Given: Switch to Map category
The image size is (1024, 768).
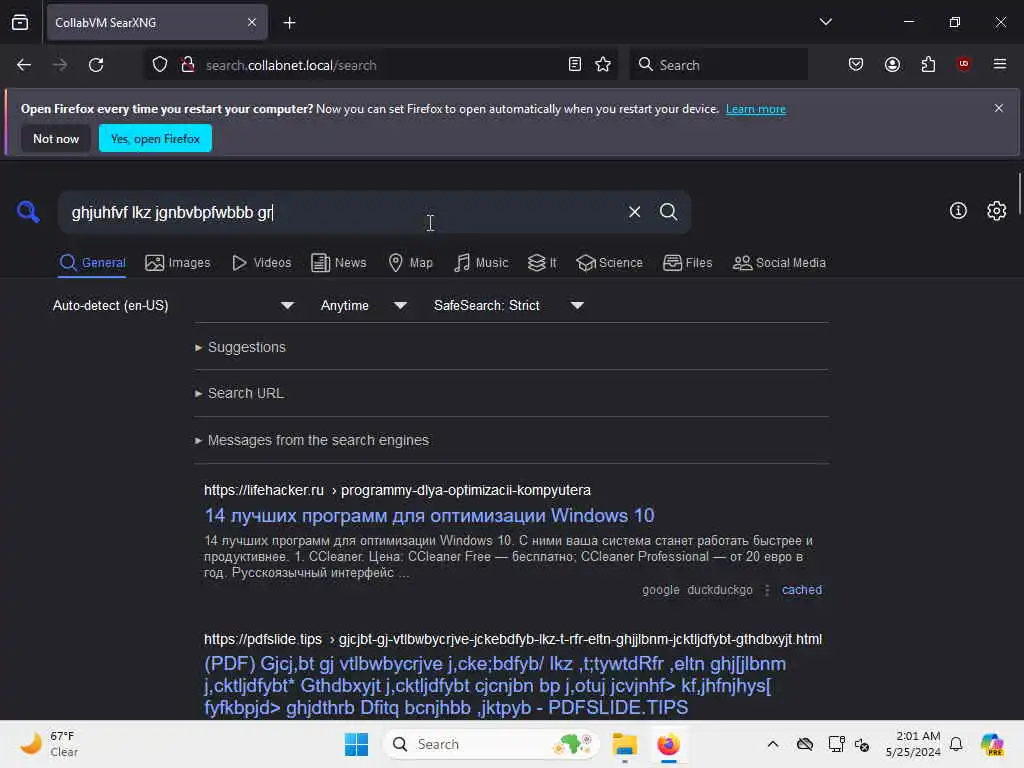Looking at the screenshot, I should coord(410,263).
